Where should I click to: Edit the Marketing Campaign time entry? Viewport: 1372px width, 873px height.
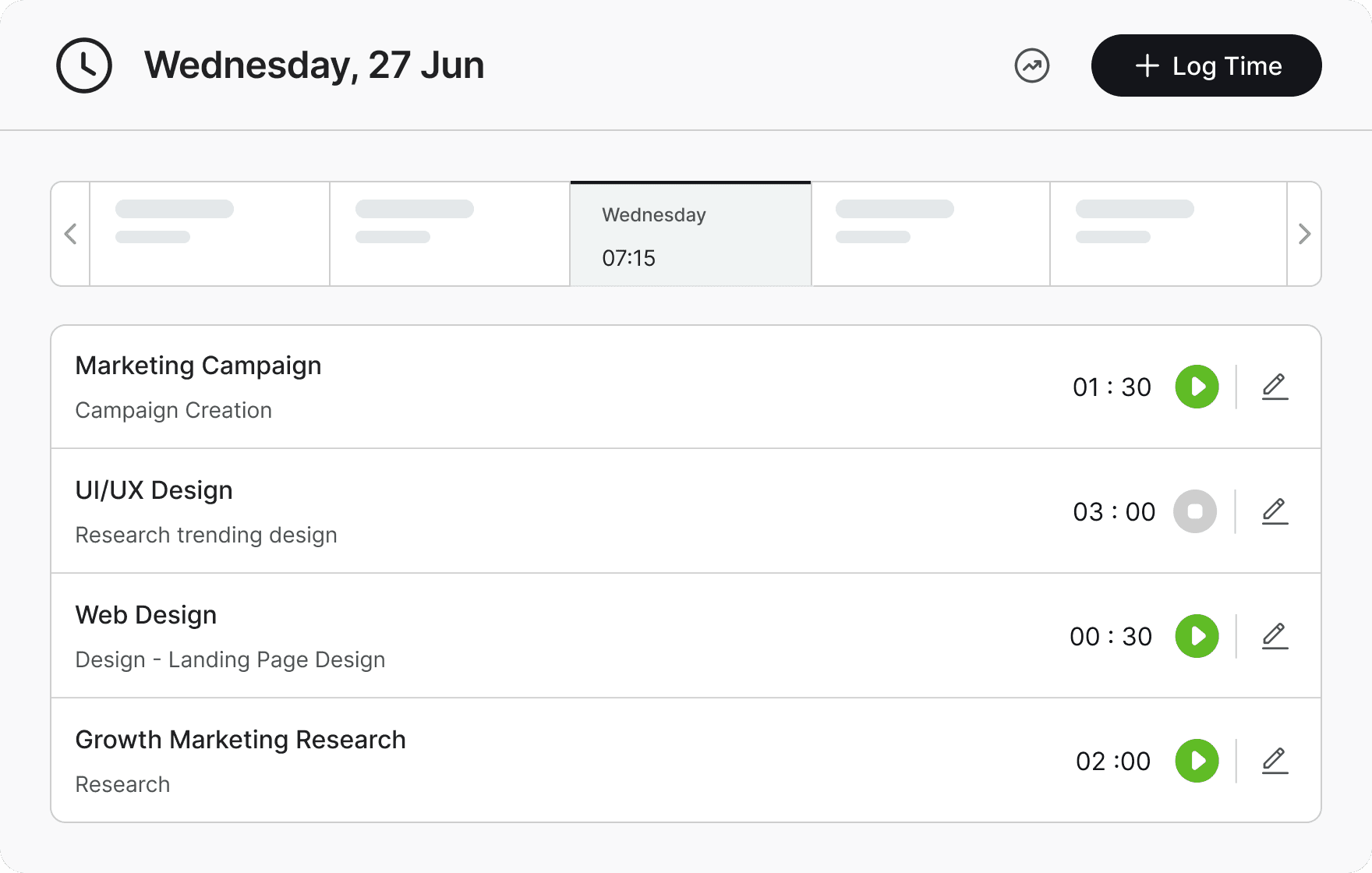click(1275, 387)
